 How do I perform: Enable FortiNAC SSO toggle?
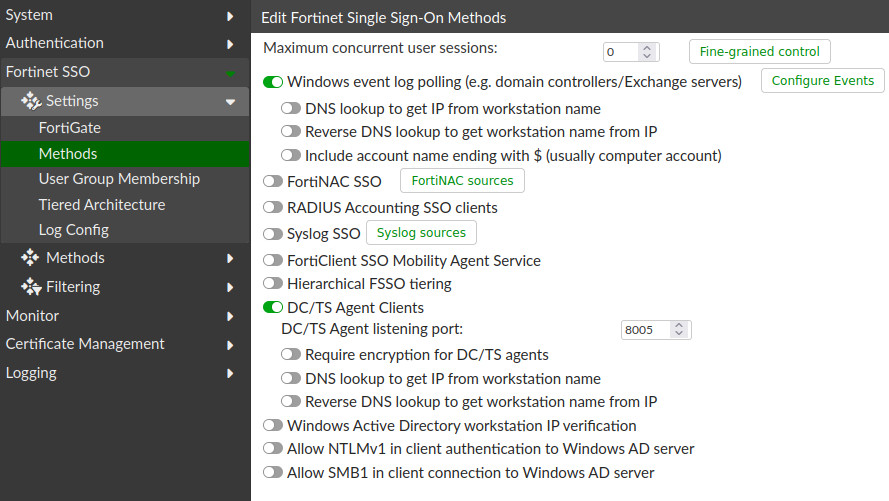click(x=272, y=181)
